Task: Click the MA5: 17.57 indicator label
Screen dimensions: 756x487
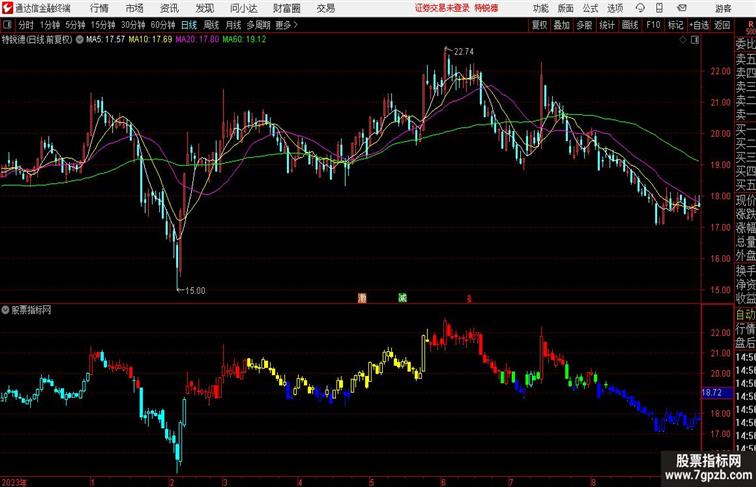Action: coord(105,40)
